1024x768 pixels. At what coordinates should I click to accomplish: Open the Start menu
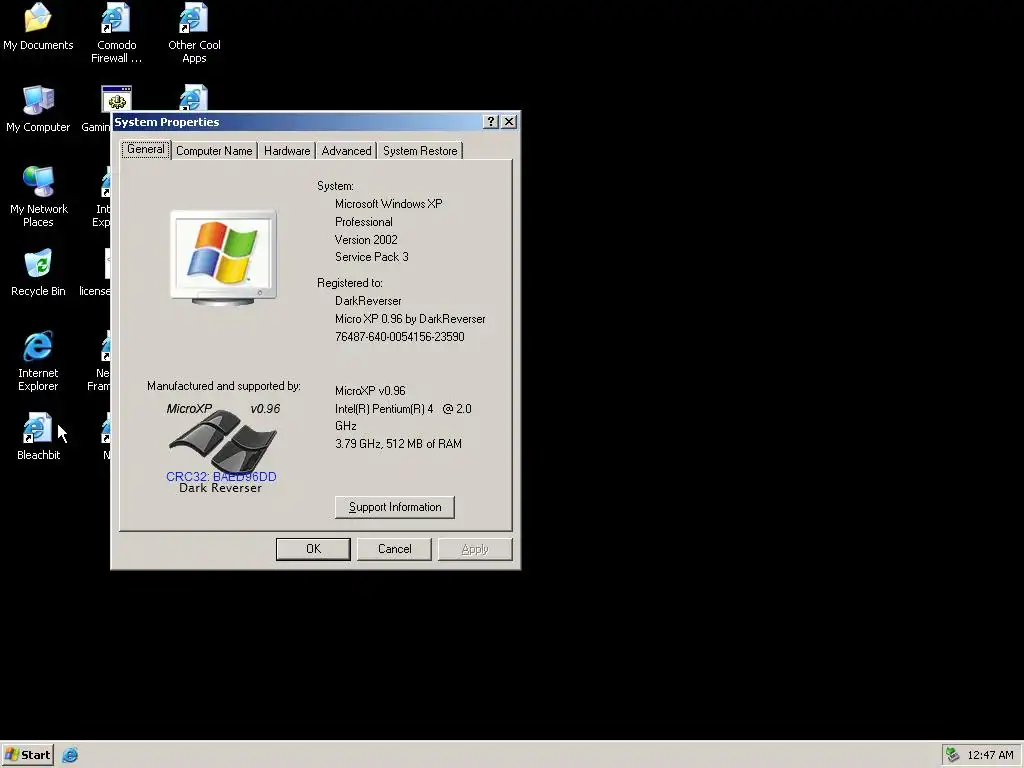tap(27, 755)
